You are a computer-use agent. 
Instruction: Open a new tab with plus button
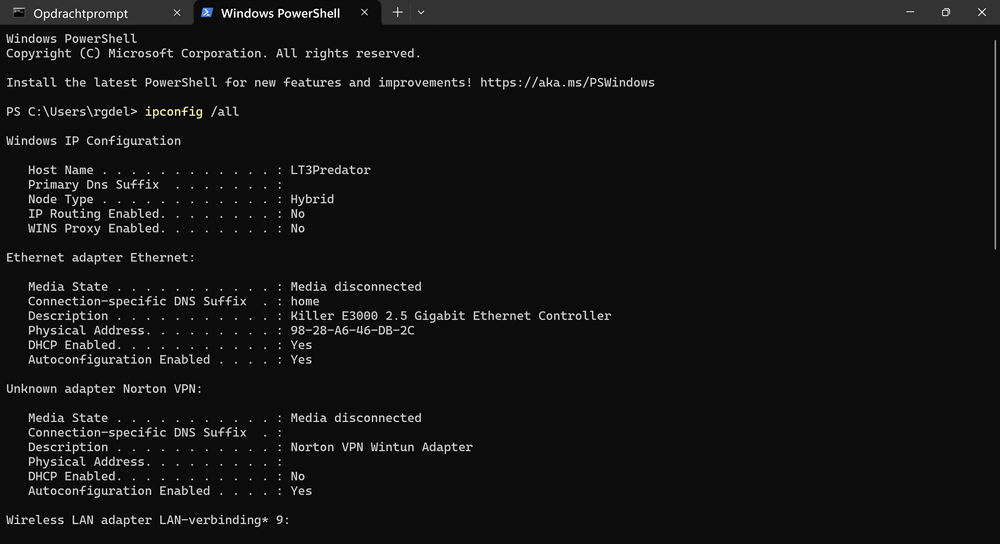397,12
